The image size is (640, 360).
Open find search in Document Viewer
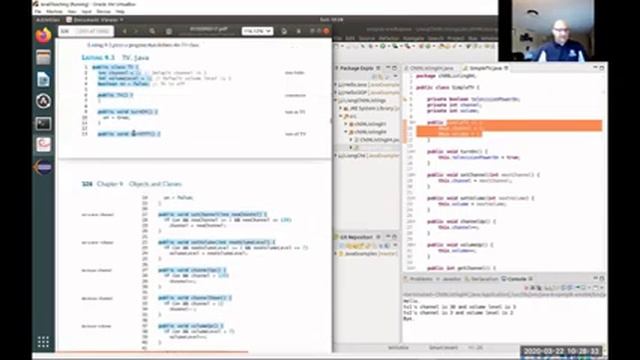tap(152, 31)
